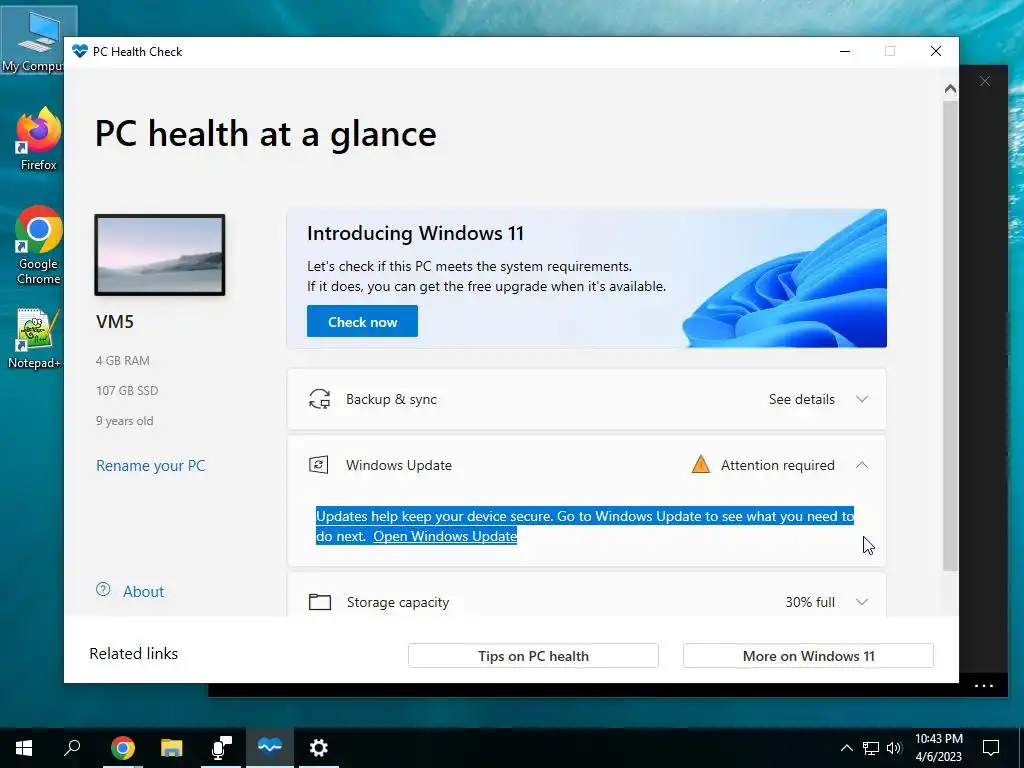Click the 9 years old text

click(125, 421)
